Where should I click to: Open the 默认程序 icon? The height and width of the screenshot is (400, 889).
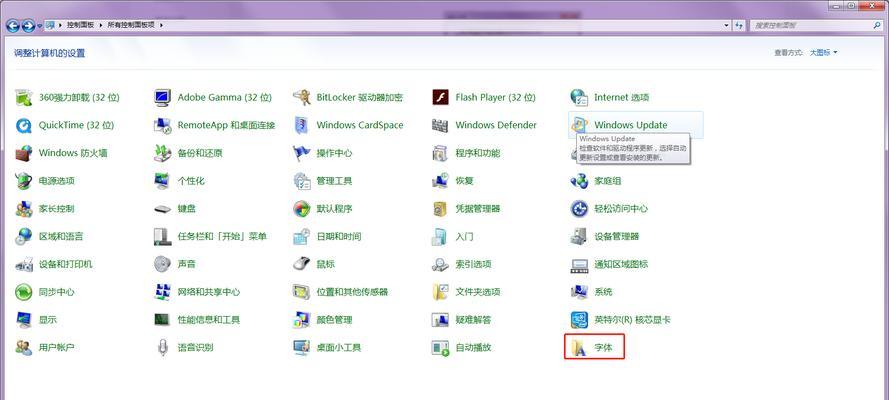(x=302, y=208)
